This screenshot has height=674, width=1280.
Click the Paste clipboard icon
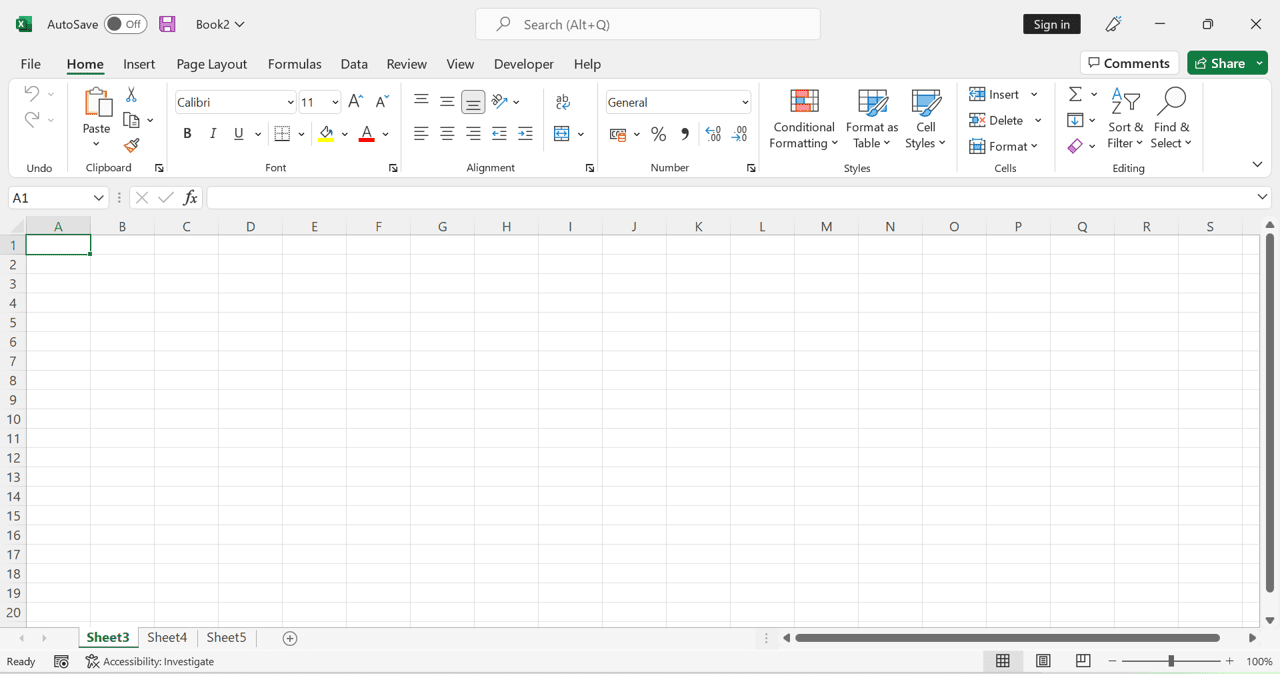point(97,102)
